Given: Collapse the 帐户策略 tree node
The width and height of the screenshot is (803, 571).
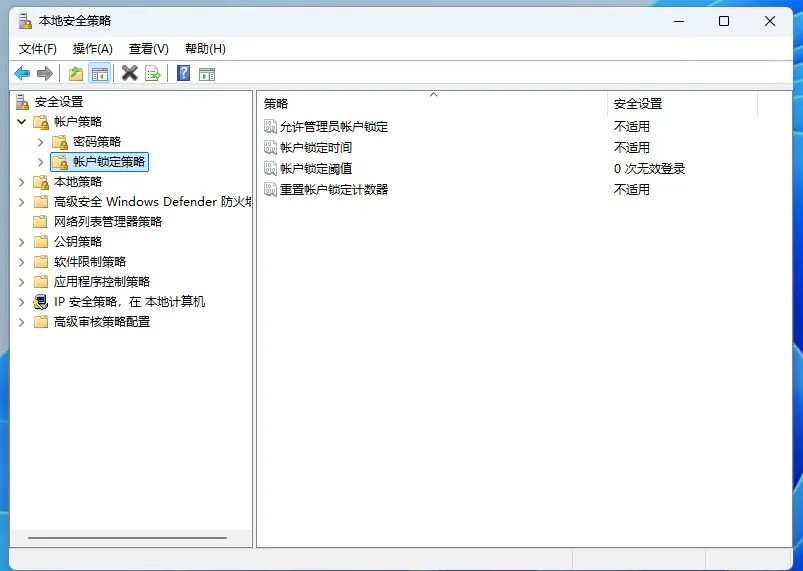Looking at the screenshot, I should [22, 122].
